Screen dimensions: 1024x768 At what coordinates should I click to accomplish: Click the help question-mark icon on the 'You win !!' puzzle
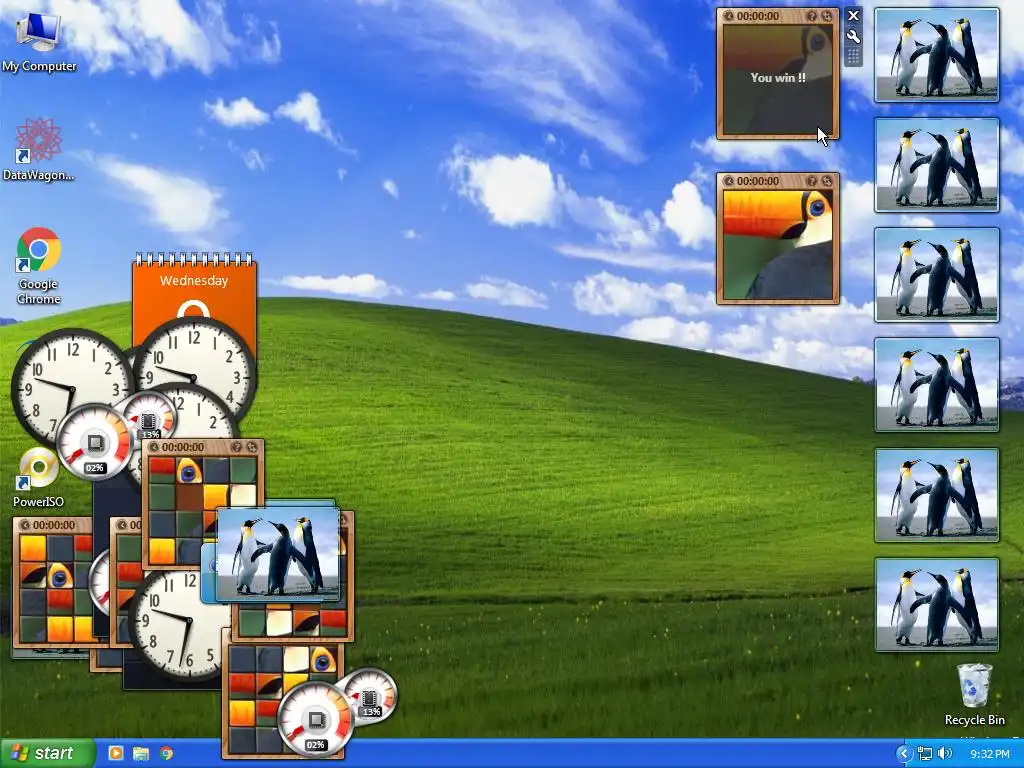pos(812,16)
